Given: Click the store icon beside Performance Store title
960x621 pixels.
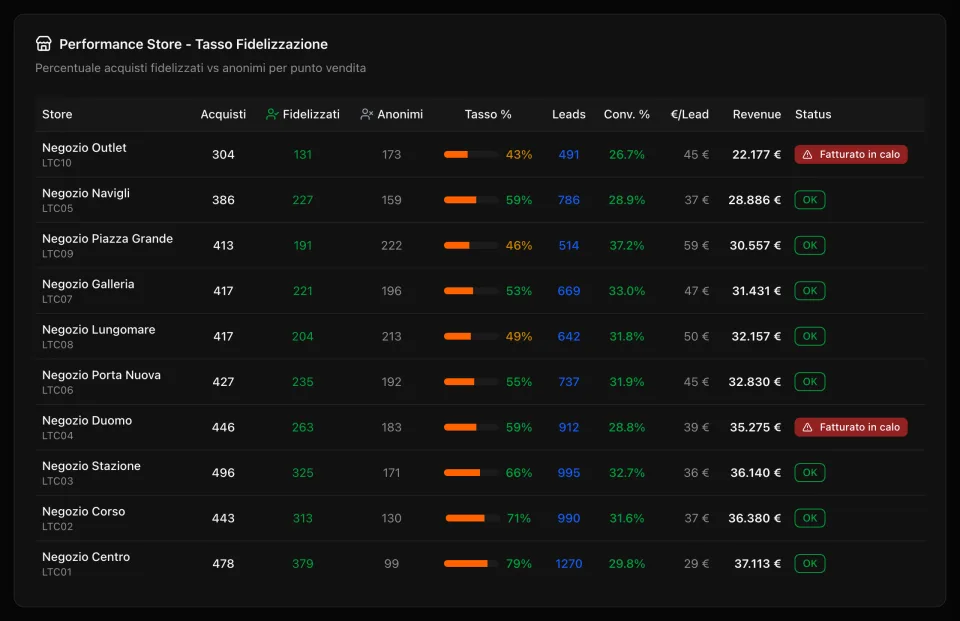Looking at the screenshot, I should click(43, 43).
